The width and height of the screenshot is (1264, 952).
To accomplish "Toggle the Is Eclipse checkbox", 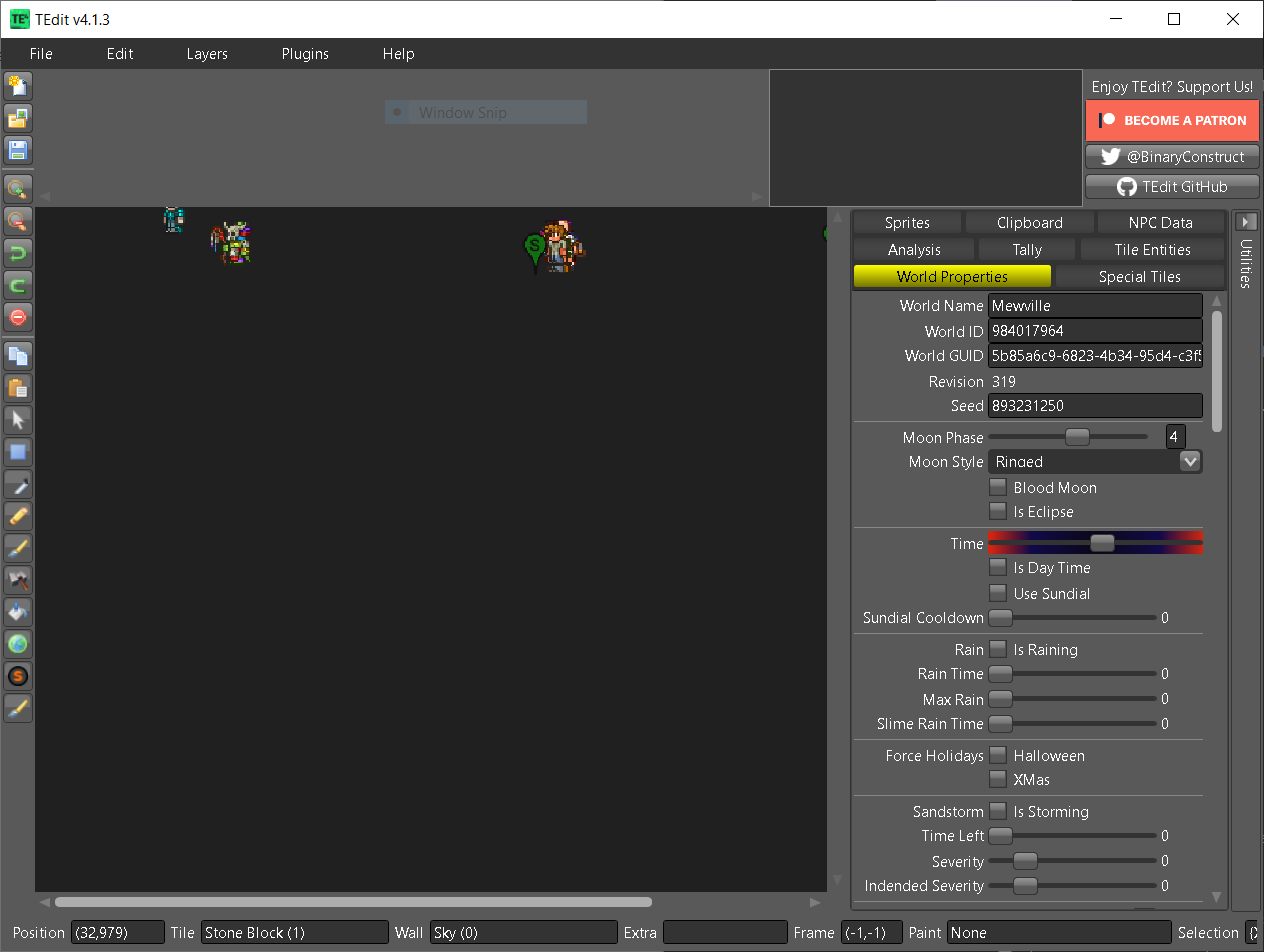I will 998,511.
